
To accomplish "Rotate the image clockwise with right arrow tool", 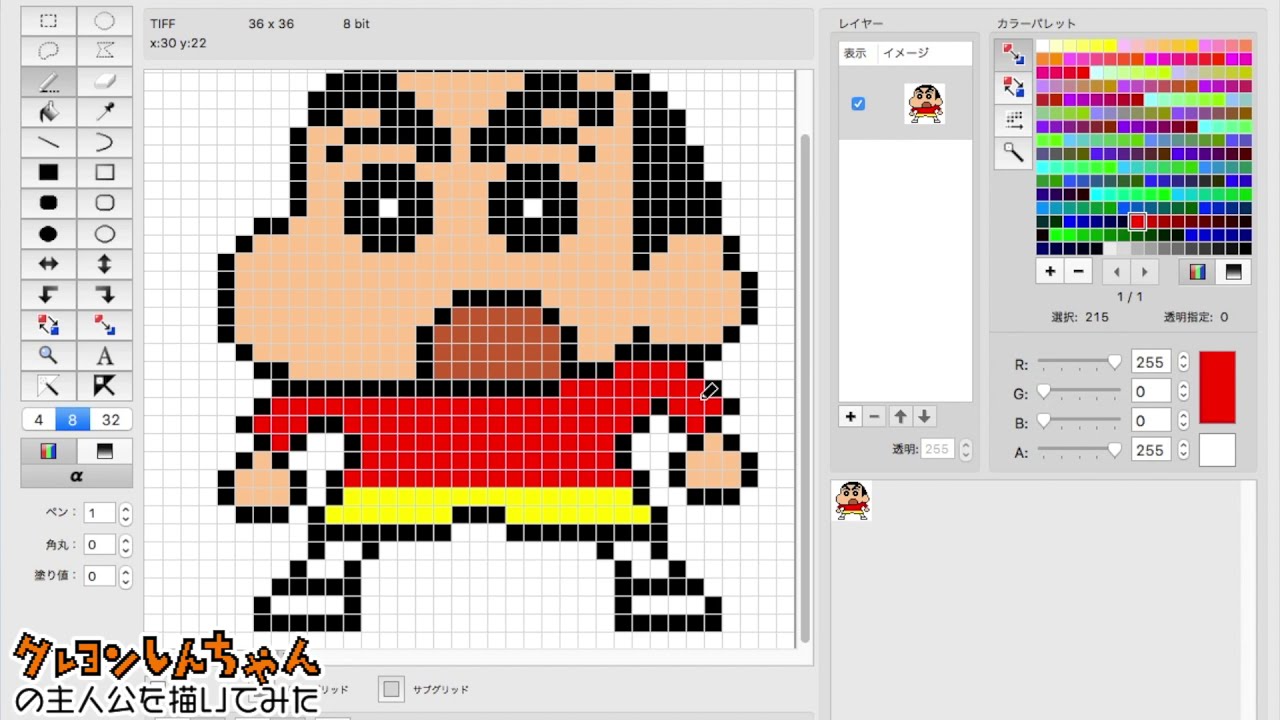I will pos(104,294).
